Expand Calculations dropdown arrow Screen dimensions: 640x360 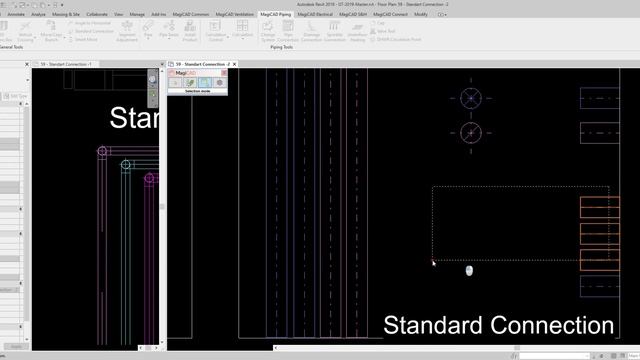(242, 40)
